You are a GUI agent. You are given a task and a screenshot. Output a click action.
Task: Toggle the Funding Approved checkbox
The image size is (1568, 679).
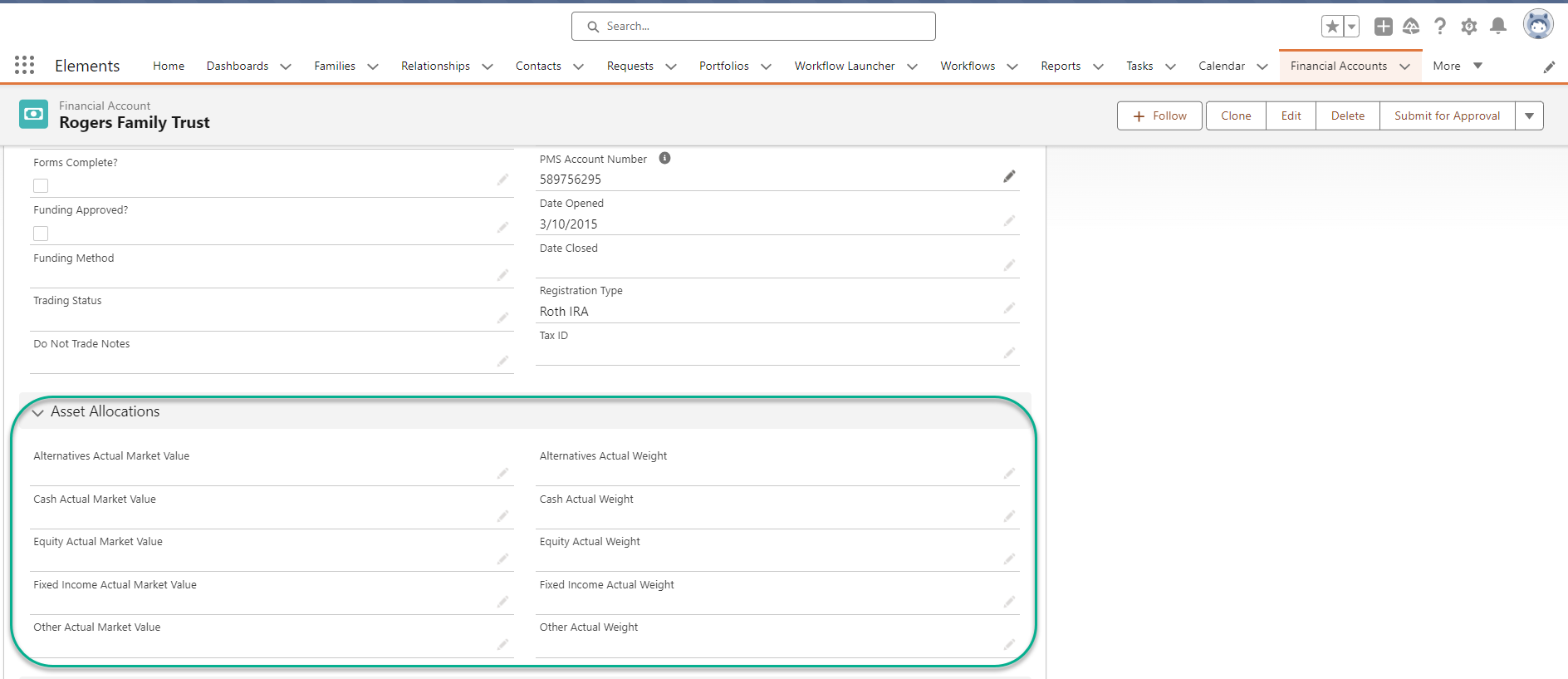pyautogui.click(x=41, y=234)
